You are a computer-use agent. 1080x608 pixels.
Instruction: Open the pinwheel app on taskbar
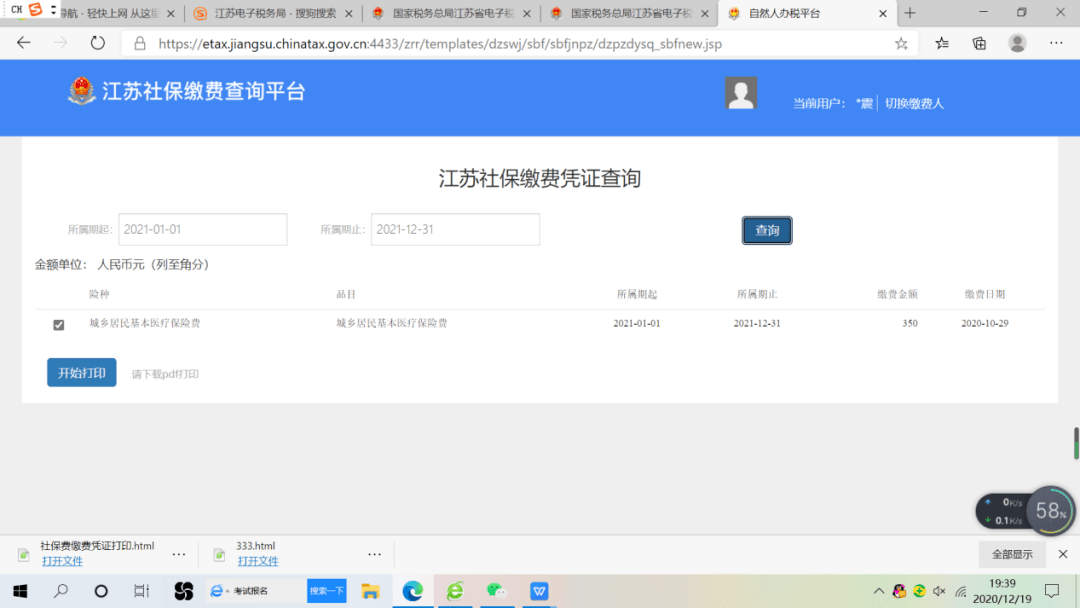coord(183,591)
